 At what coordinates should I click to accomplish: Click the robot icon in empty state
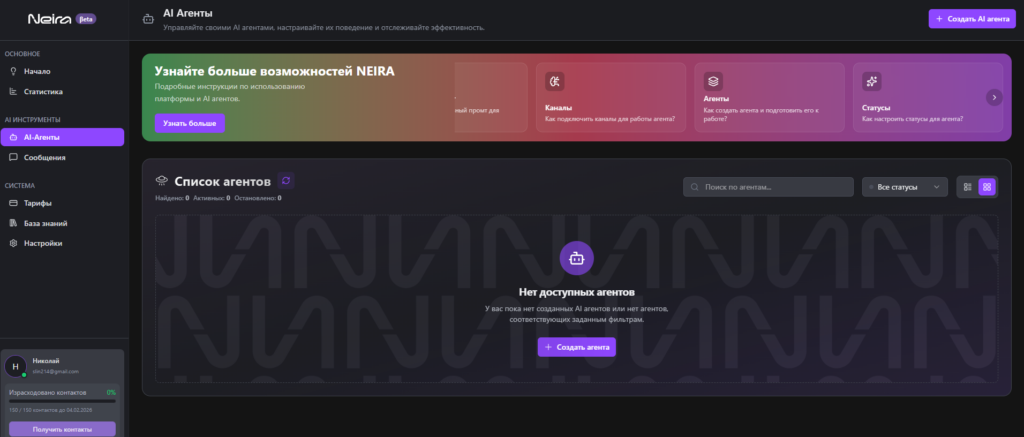click(577, 259)
